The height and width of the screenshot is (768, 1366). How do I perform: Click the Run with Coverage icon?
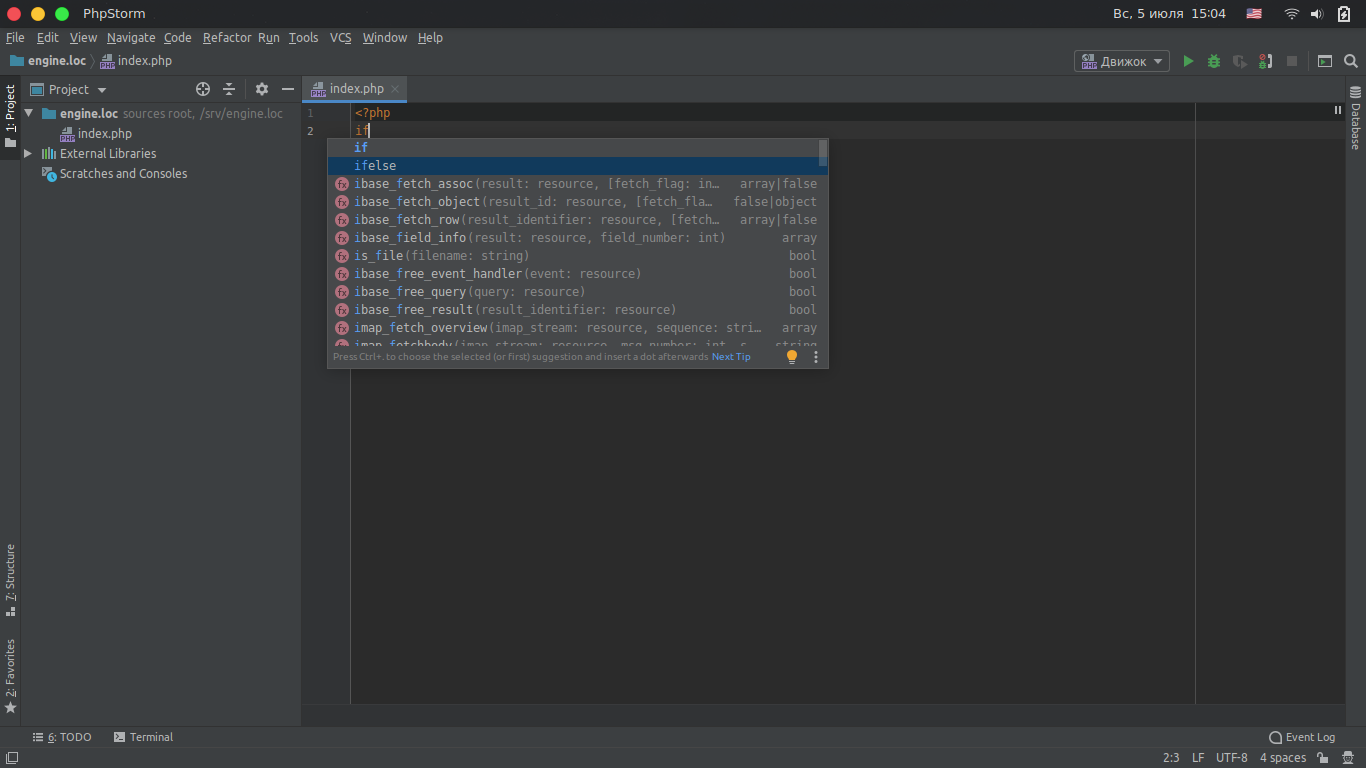coord(1240,61)
